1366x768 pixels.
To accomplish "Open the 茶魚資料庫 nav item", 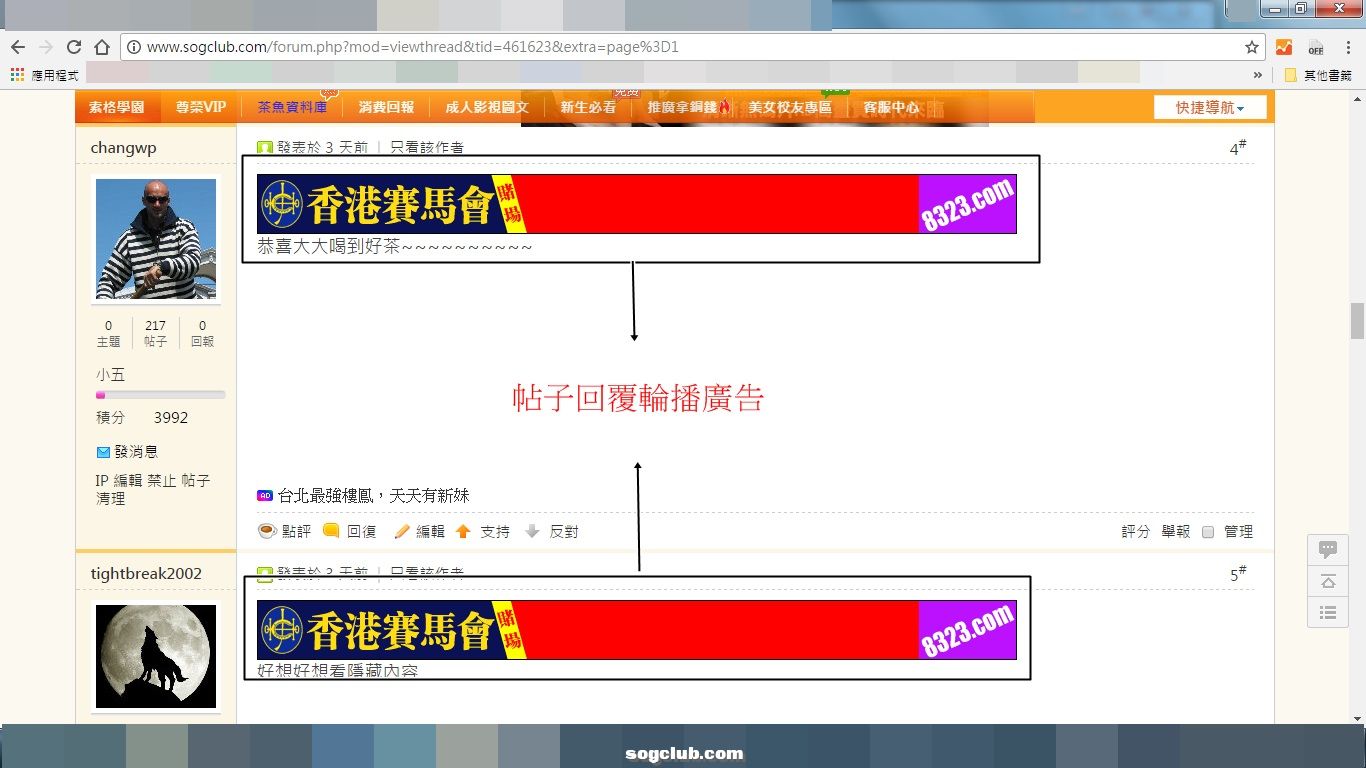I will pos(292,107).
